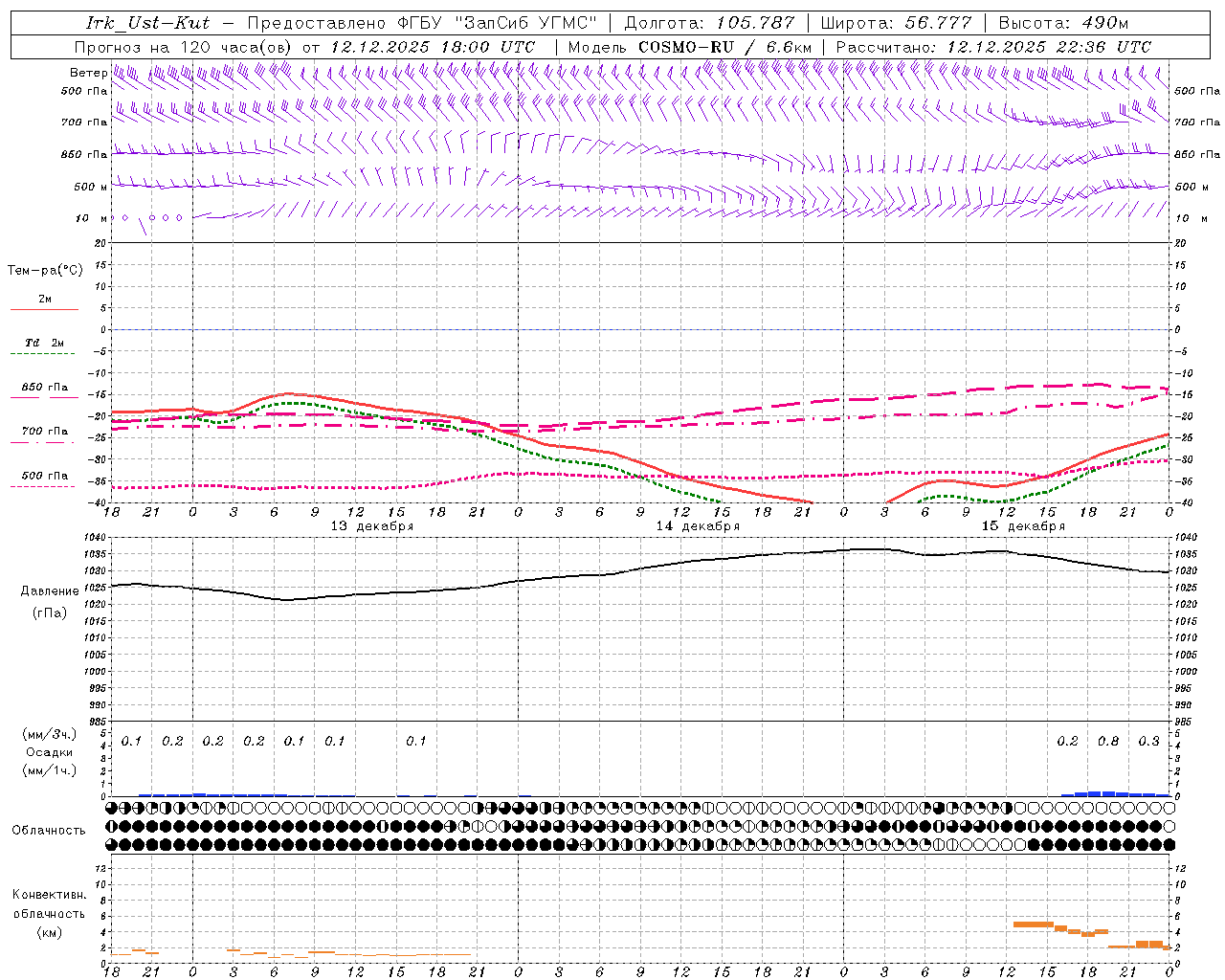The width and height of the screenshot is (1225, 980).
Task: Click the Тем-ра(°C) axis title
Action: click(x=45, y=271)
